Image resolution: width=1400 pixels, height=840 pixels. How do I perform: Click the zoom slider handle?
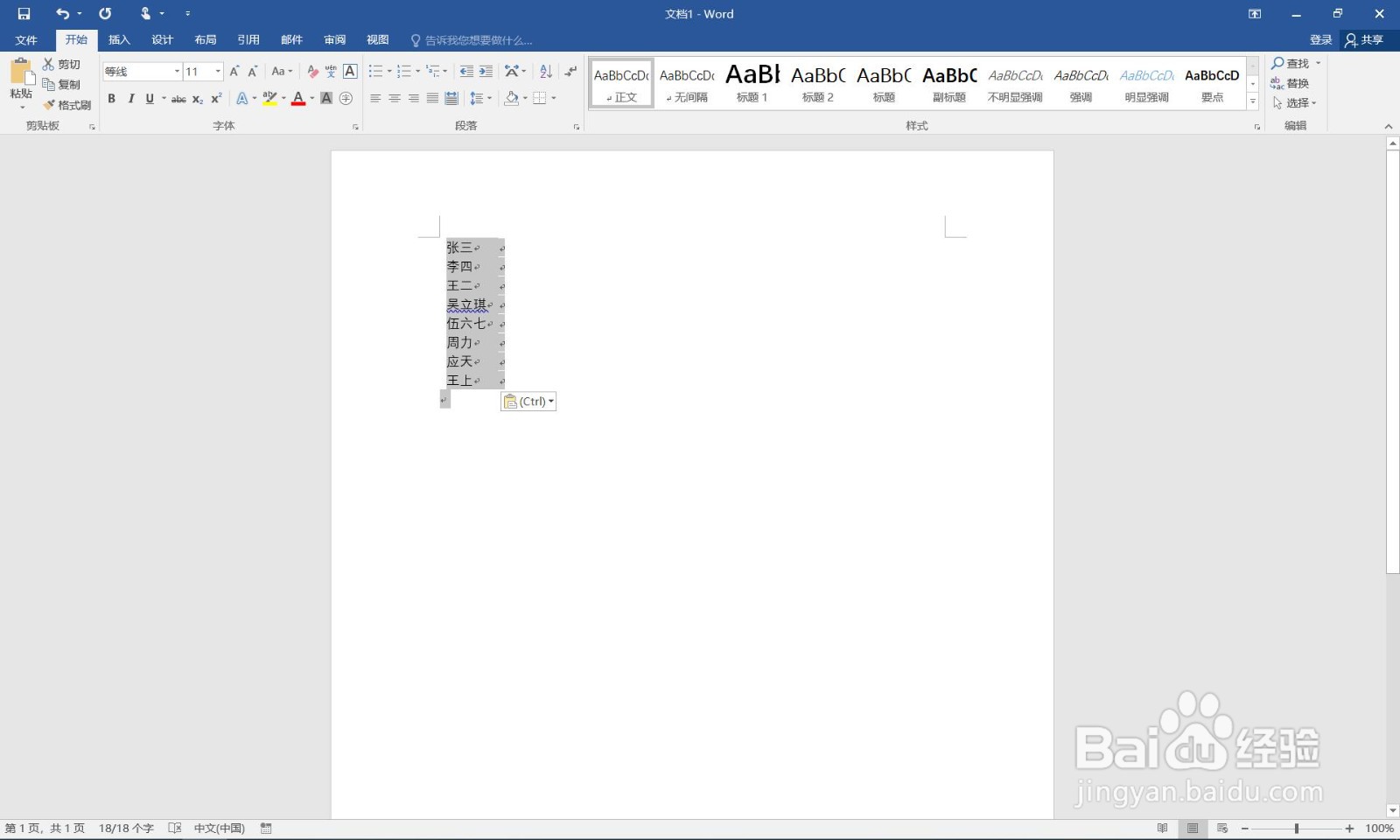pos(1297,828)
